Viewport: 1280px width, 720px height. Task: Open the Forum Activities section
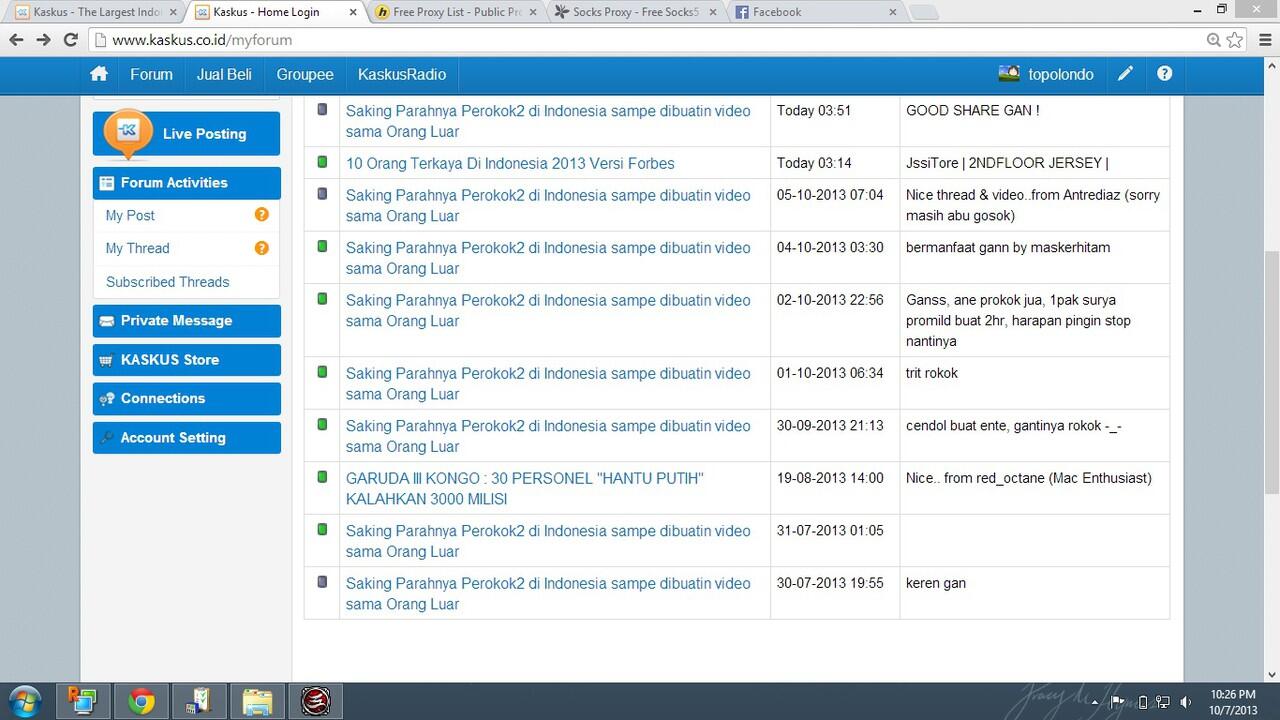tap(186, 183)
